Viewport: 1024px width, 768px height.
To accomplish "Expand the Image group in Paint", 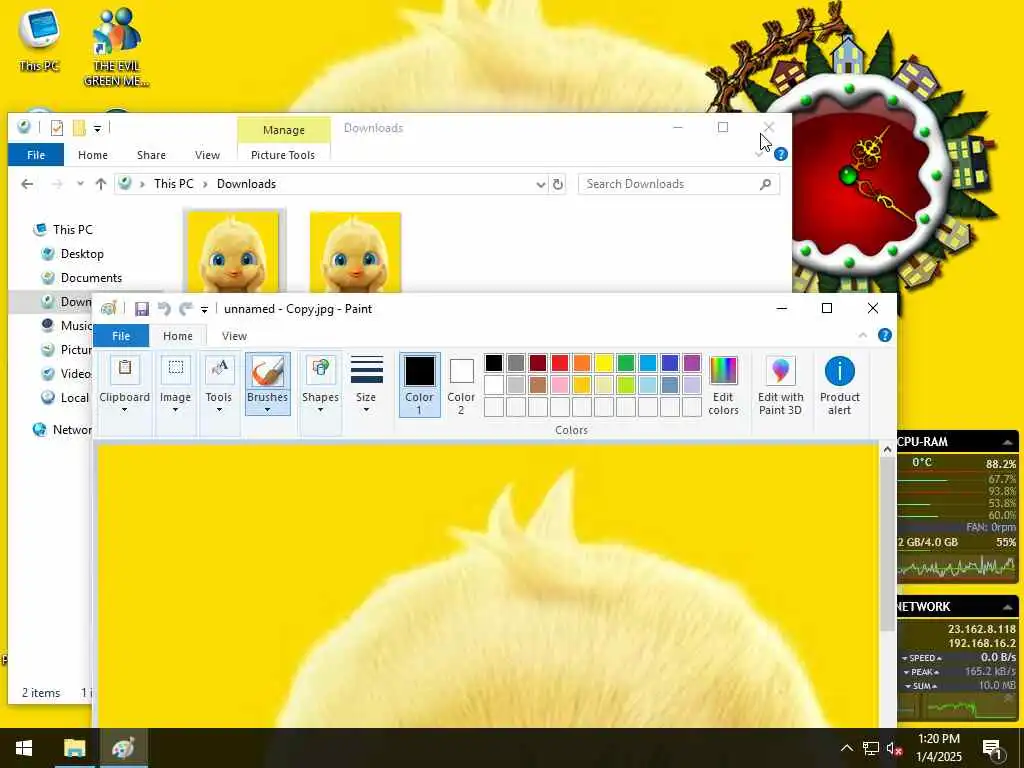I will pos(175,385).
